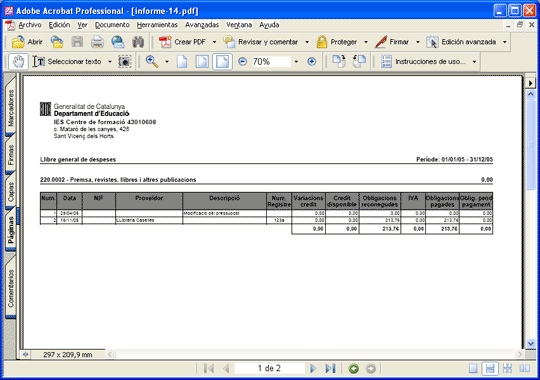Open Documento menu
The height and width of the screenshot is (380, 540).
[x=112, y=25]
